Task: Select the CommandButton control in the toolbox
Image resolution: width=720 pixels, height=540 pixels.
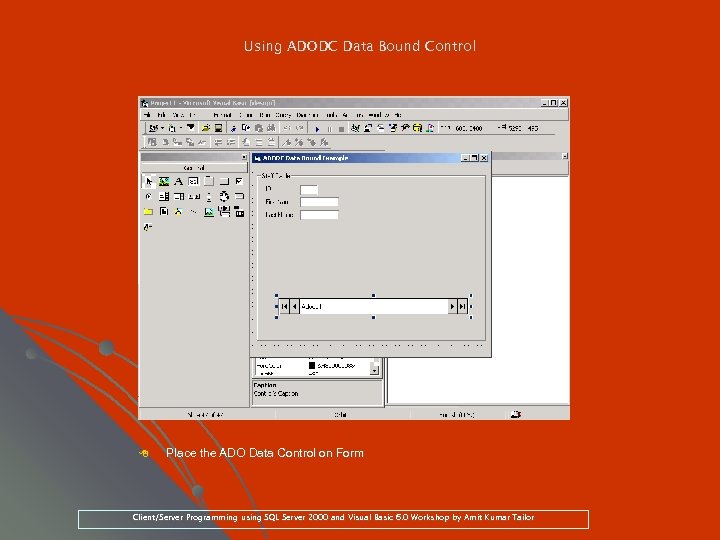Action: (x=224, y=181)
